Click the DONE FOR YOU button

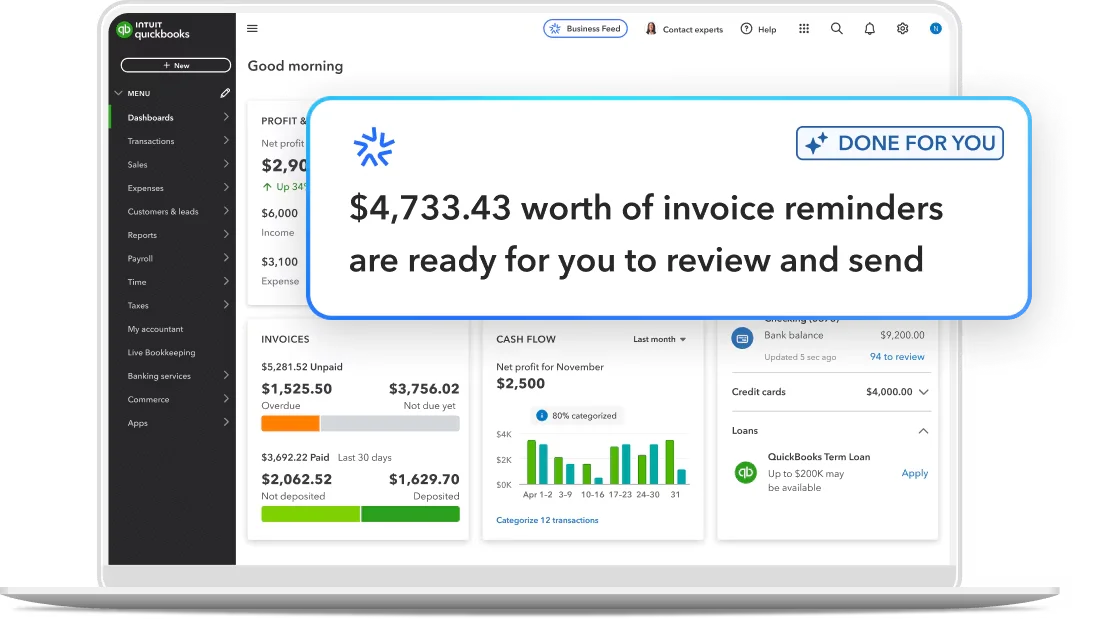(899, 143)
